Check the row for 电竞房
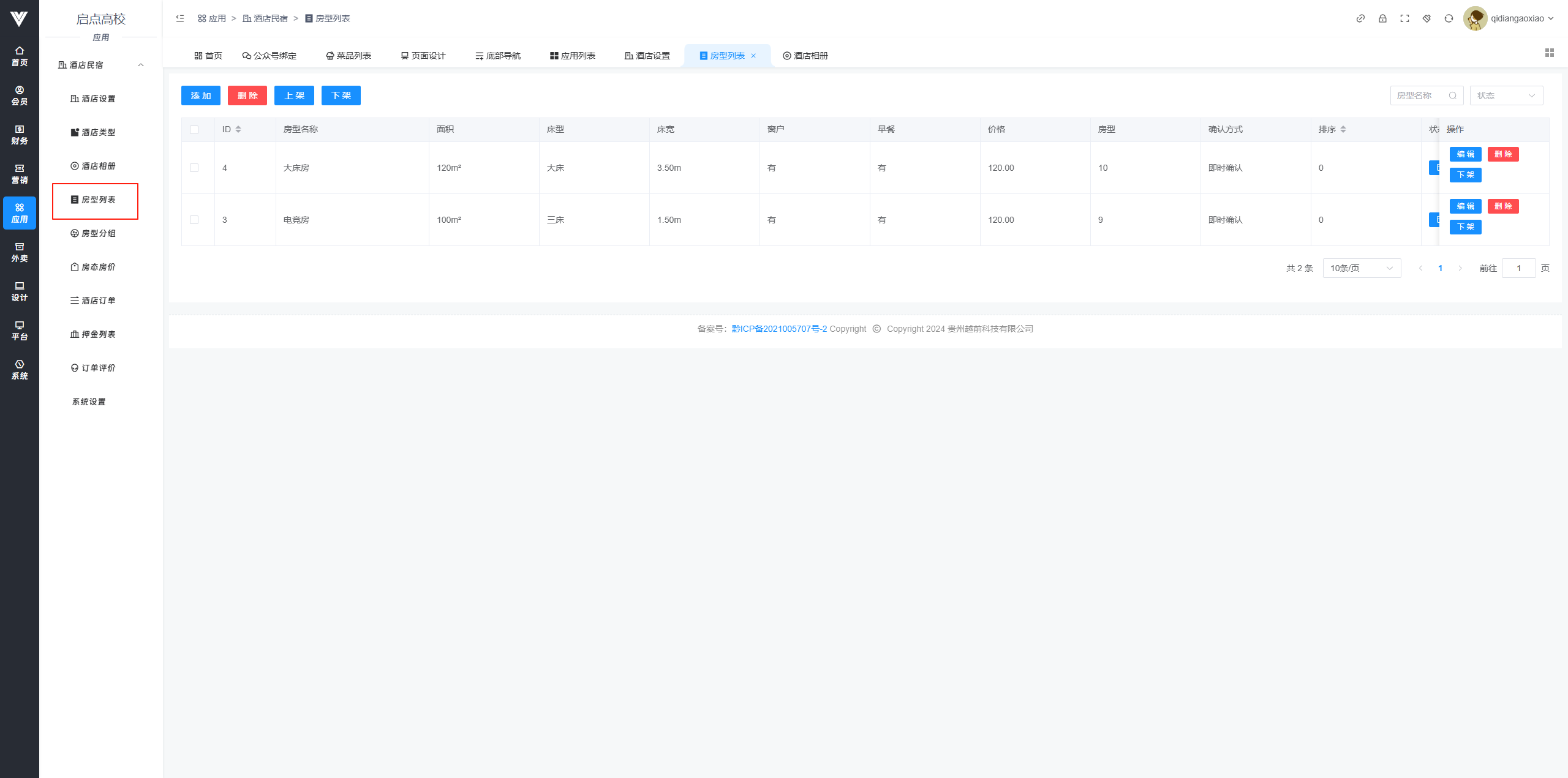1568x778 pixels. pyautogui.click(x=194, y=220)
